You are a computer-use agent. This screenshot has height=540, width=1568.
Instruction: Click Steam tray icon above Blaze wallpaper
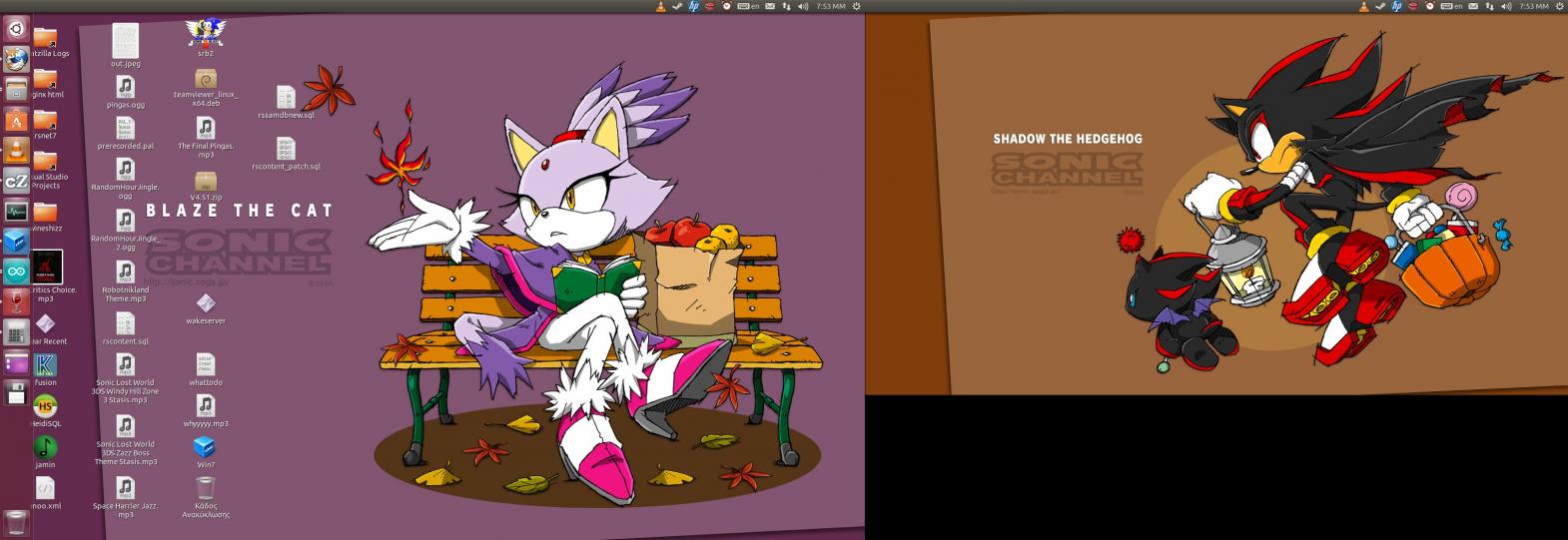pyautogui.click(x=677, y=6)
